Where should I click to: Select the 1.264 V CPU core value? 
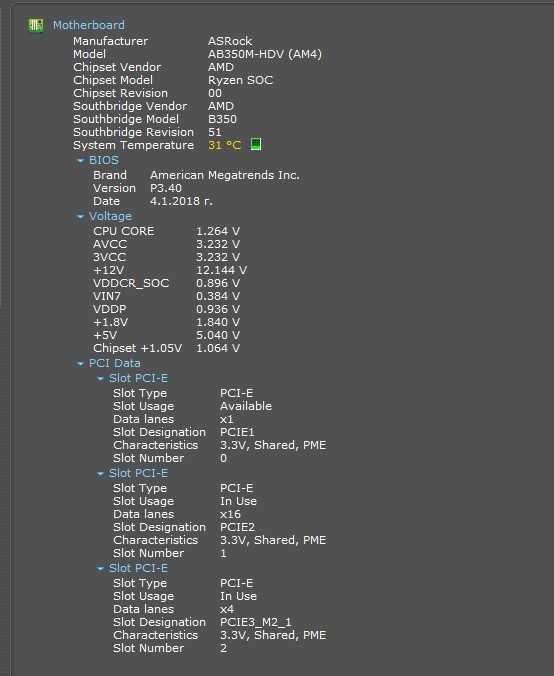(218, 231)
